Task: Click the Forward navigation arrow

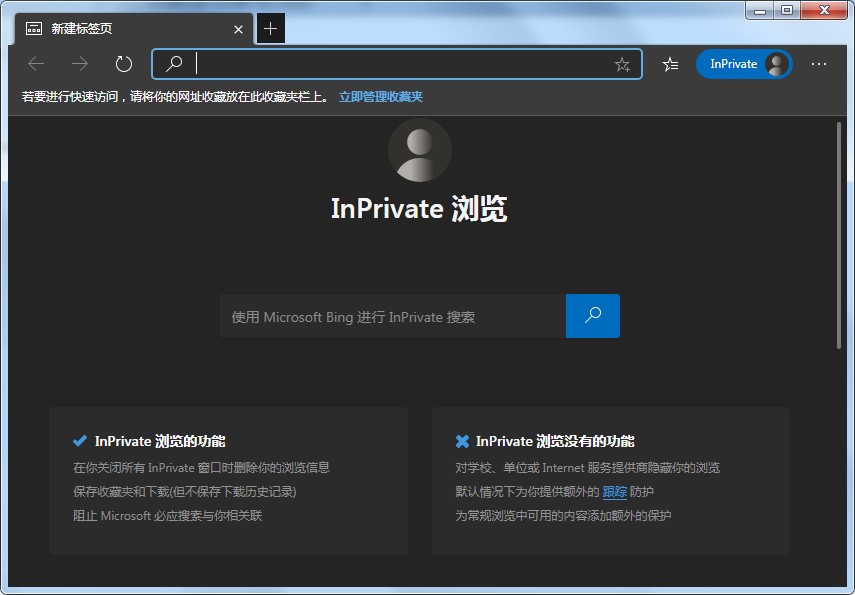Action: 79,63
